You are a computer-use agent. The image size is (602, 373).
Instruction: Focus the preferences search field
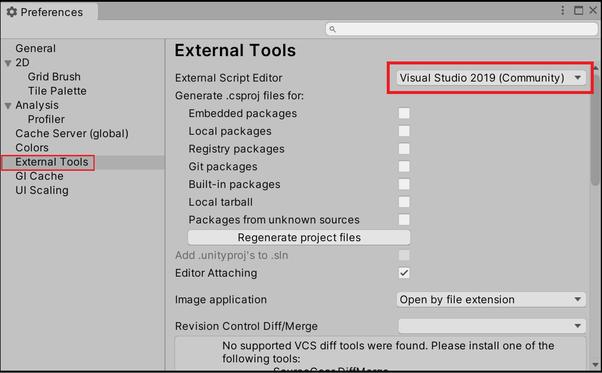[461, 29]
